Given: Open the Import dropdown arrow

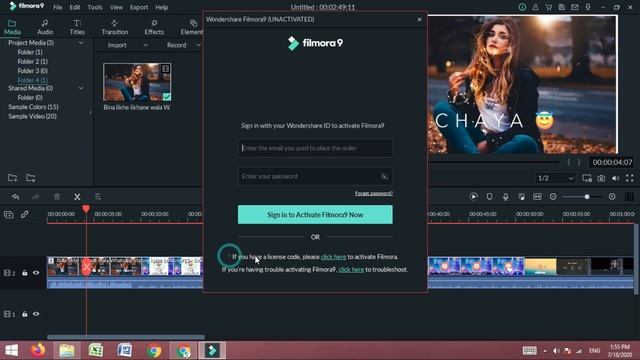Looking at the screenshot, I should pyautogui.click(x=146, y=45).
